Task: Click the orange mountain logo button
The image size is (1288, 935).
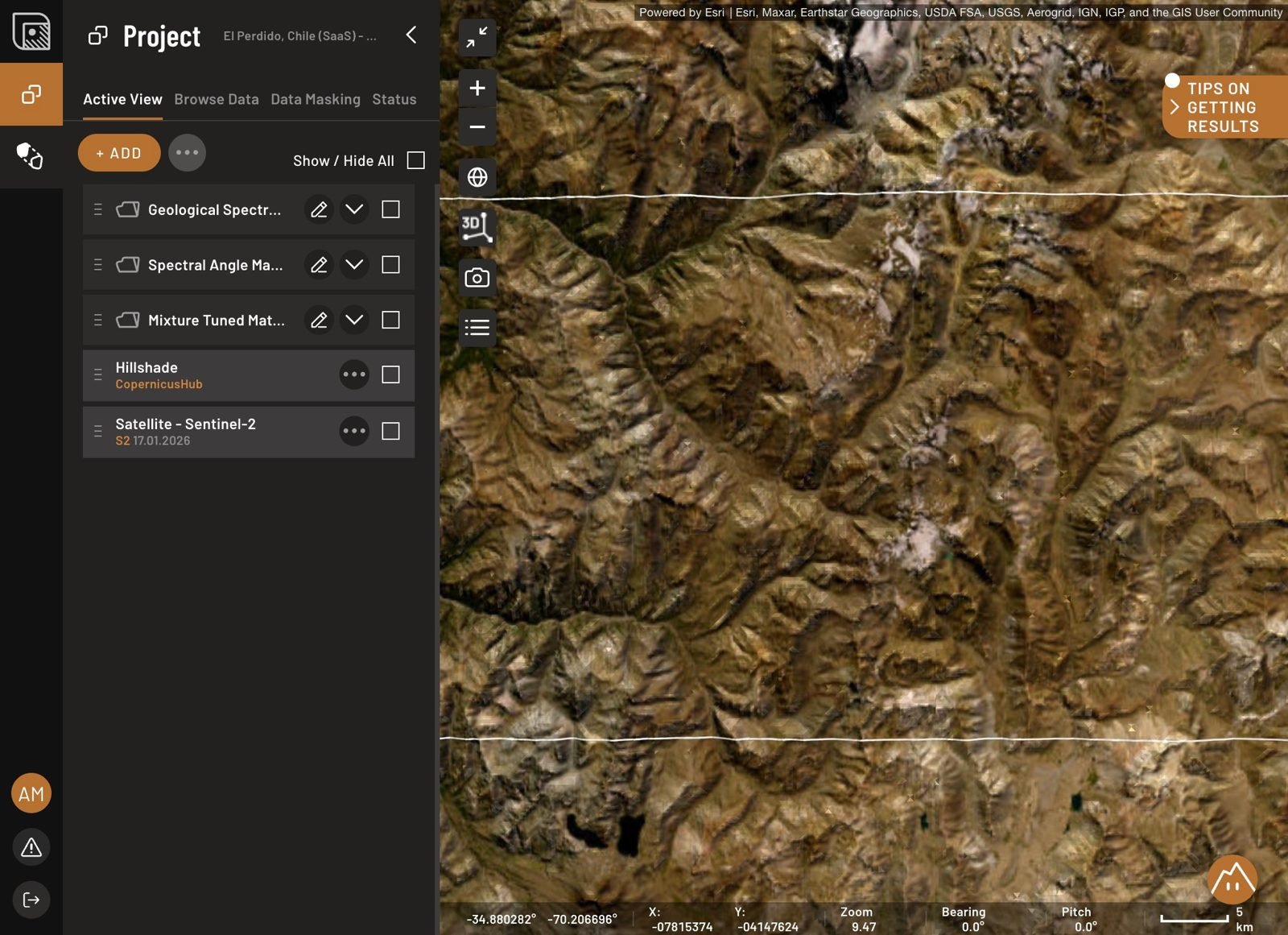Action: [x=1232, y=879]
